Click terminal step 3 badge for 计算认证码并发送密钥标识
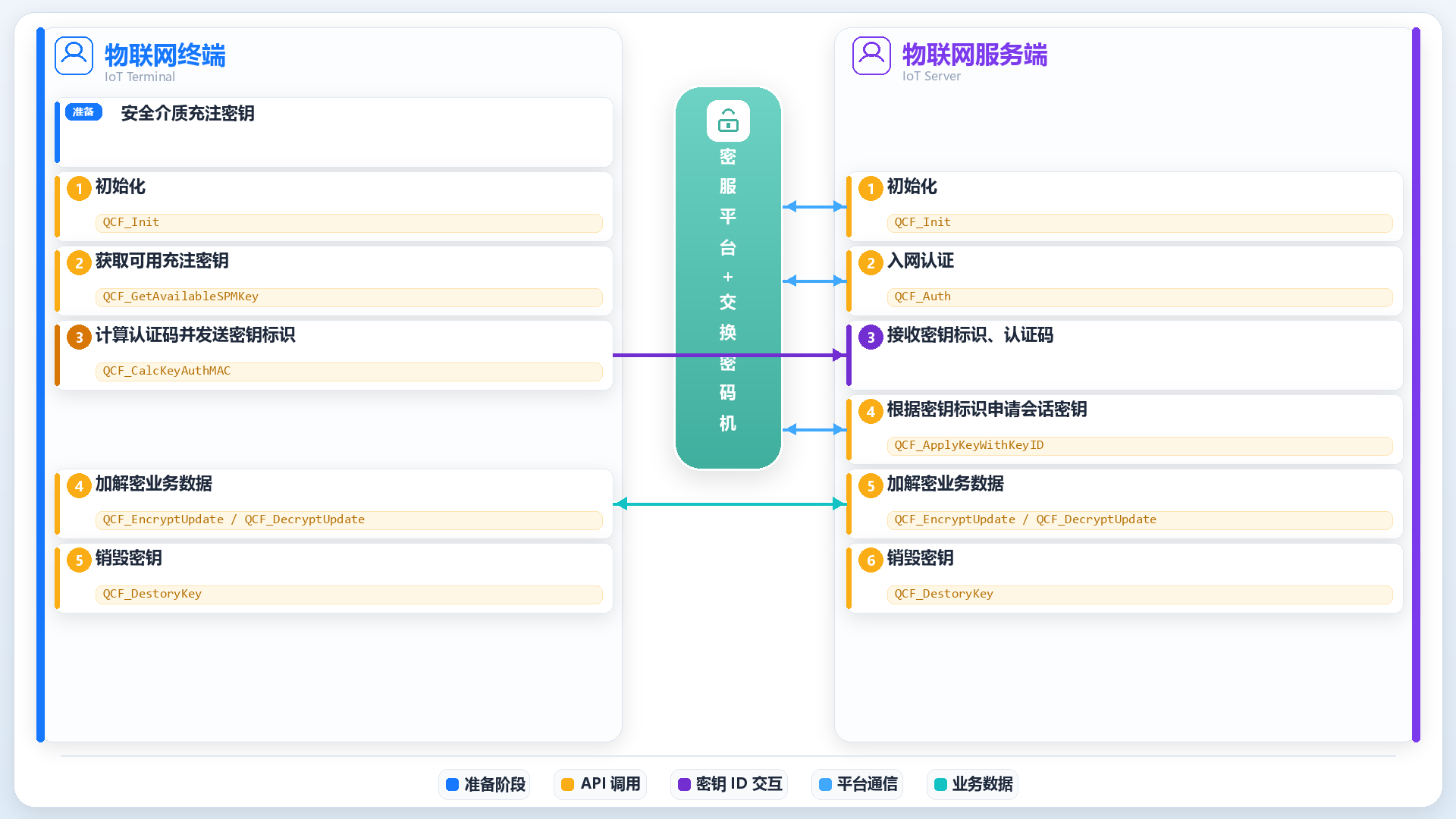1456x819 pixels. click(79, 337)
